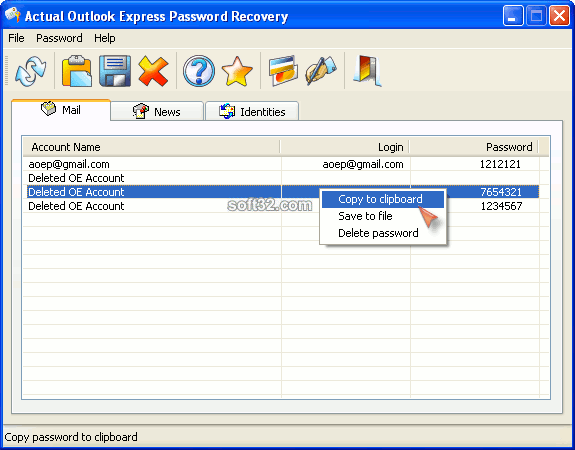Open the Help menu
This screenshot has height=450, width=575.
click(105, 38)
